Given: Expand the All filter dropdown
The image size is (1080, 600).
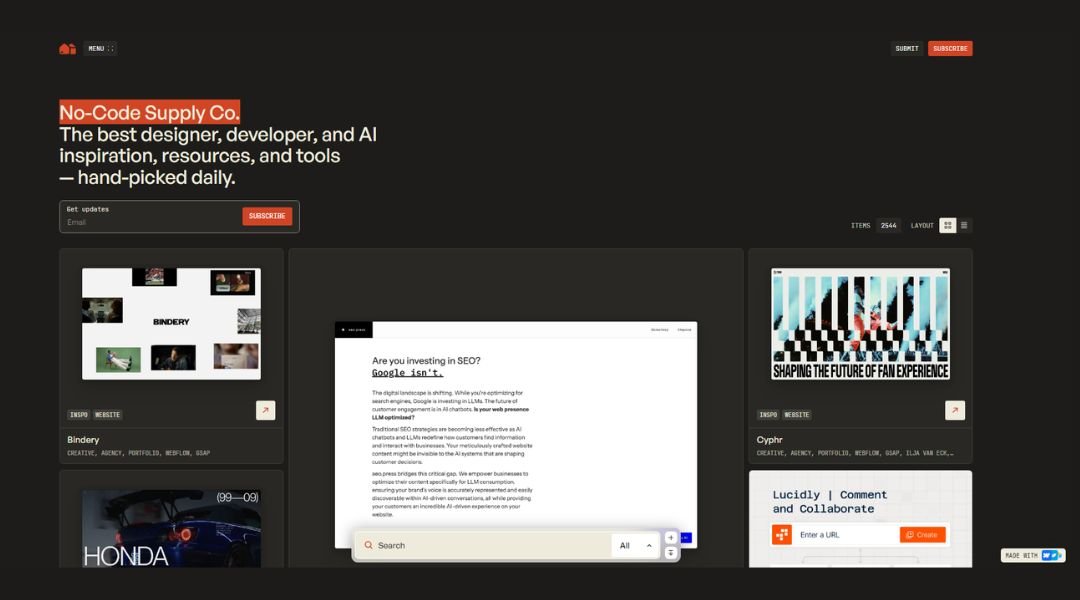Looking at the screenshot, I should pyautogui.click(x=636, y=545).
